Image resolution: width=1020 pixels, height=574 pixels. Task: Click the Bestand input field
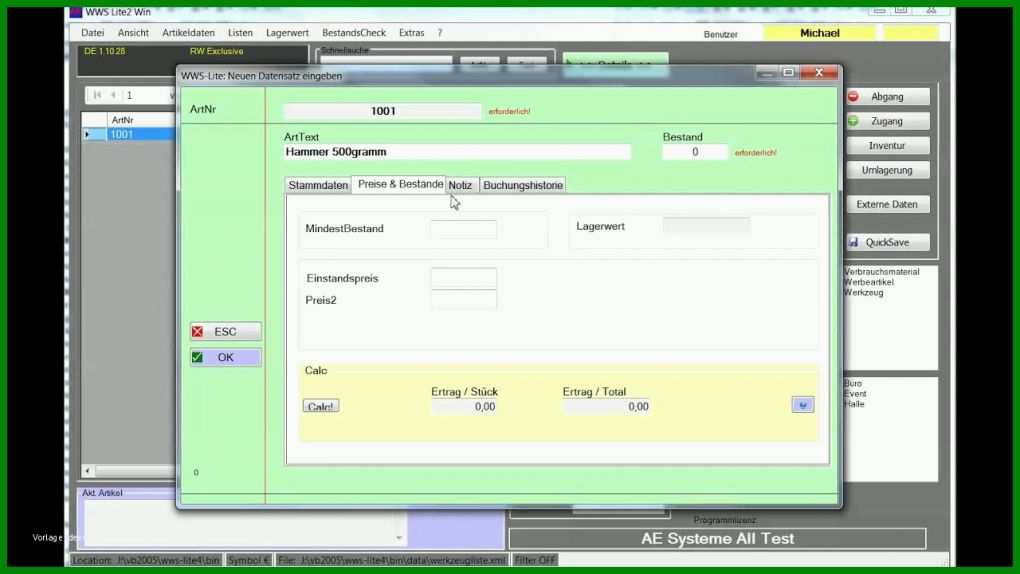(x=695, y=152)
